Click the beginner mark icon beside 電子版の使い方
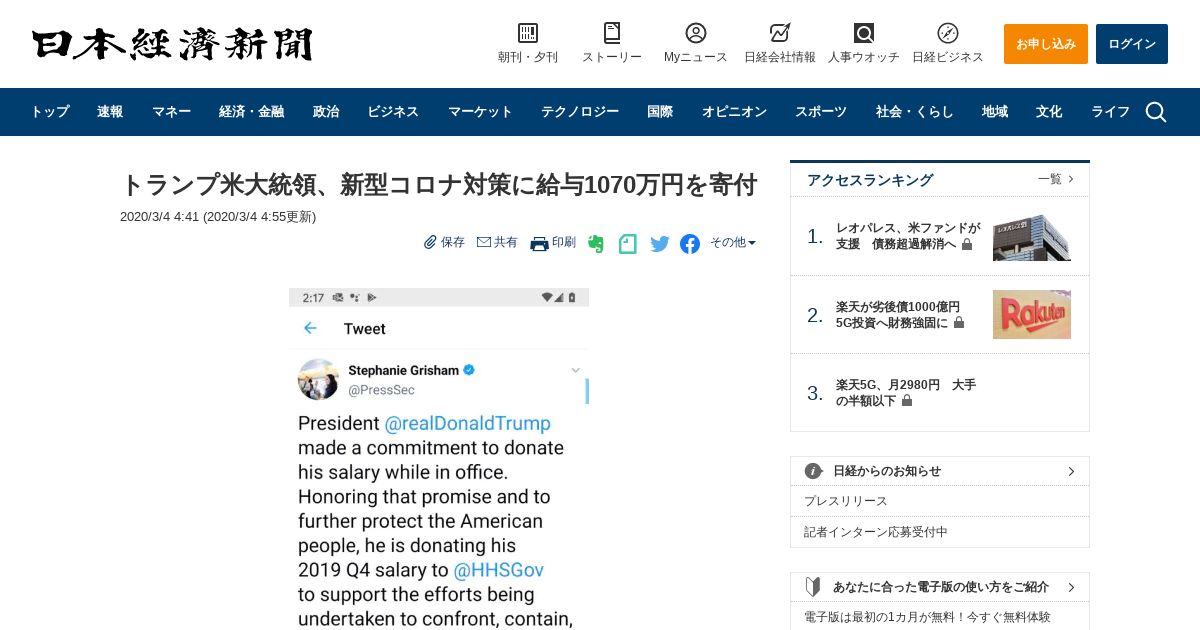Image resolution: width=1200 pixels, height=630 pixels. click(814, 587)
